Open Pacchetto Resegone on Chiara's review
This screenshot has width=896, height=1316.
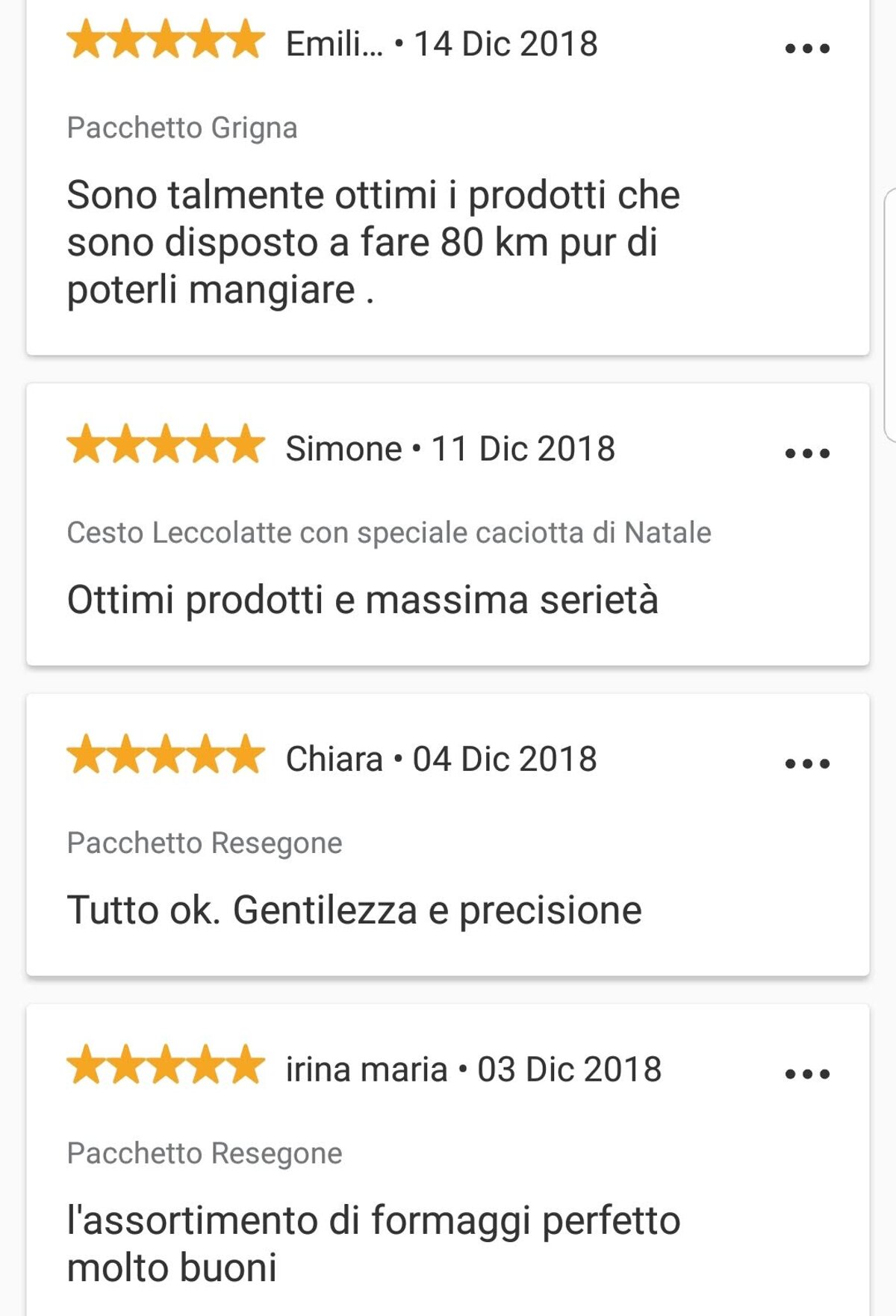pyautogui.click(x=205, y=843)
